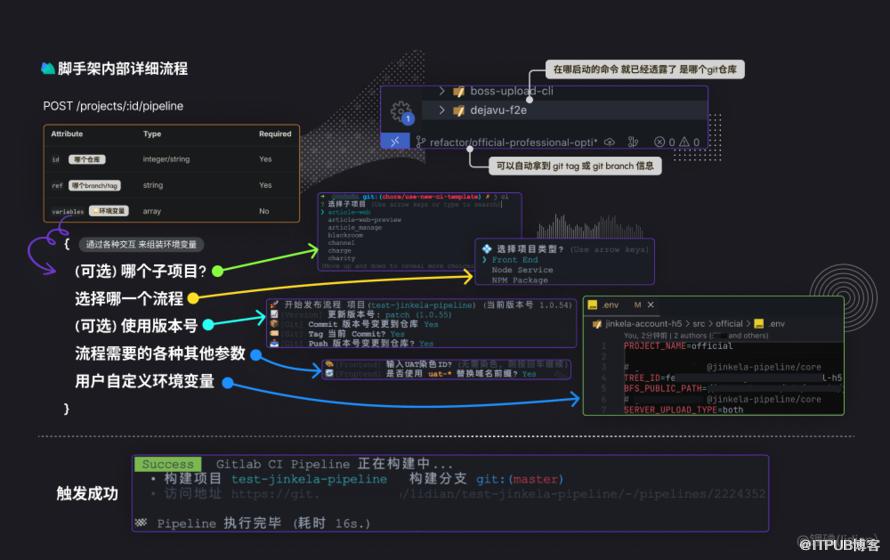Click refactor/official-professional-opti* branch name
The height and width of the screenshot is (560, 890).
click(x=513, y=142)
